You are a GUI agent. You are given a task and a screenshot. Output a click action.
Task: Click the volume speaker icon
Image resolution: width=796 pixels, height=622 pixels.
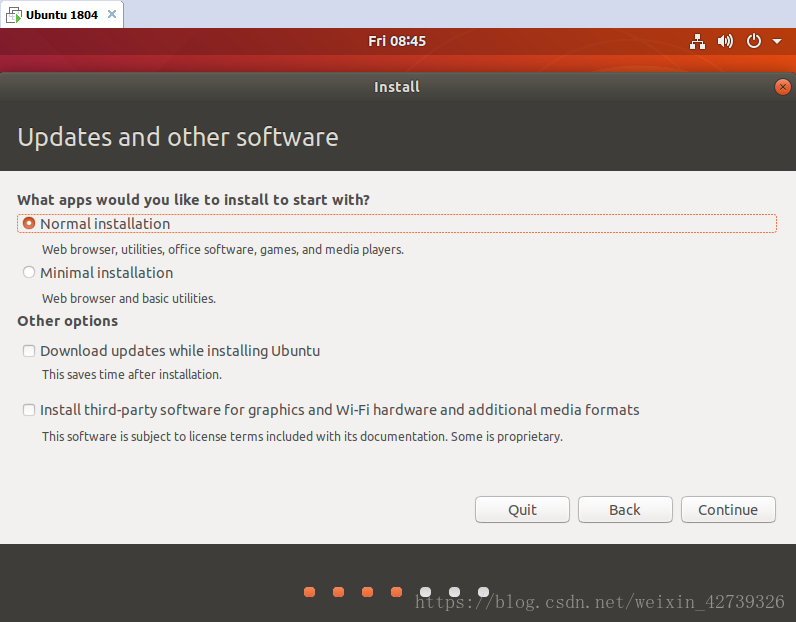coord(725,41)
